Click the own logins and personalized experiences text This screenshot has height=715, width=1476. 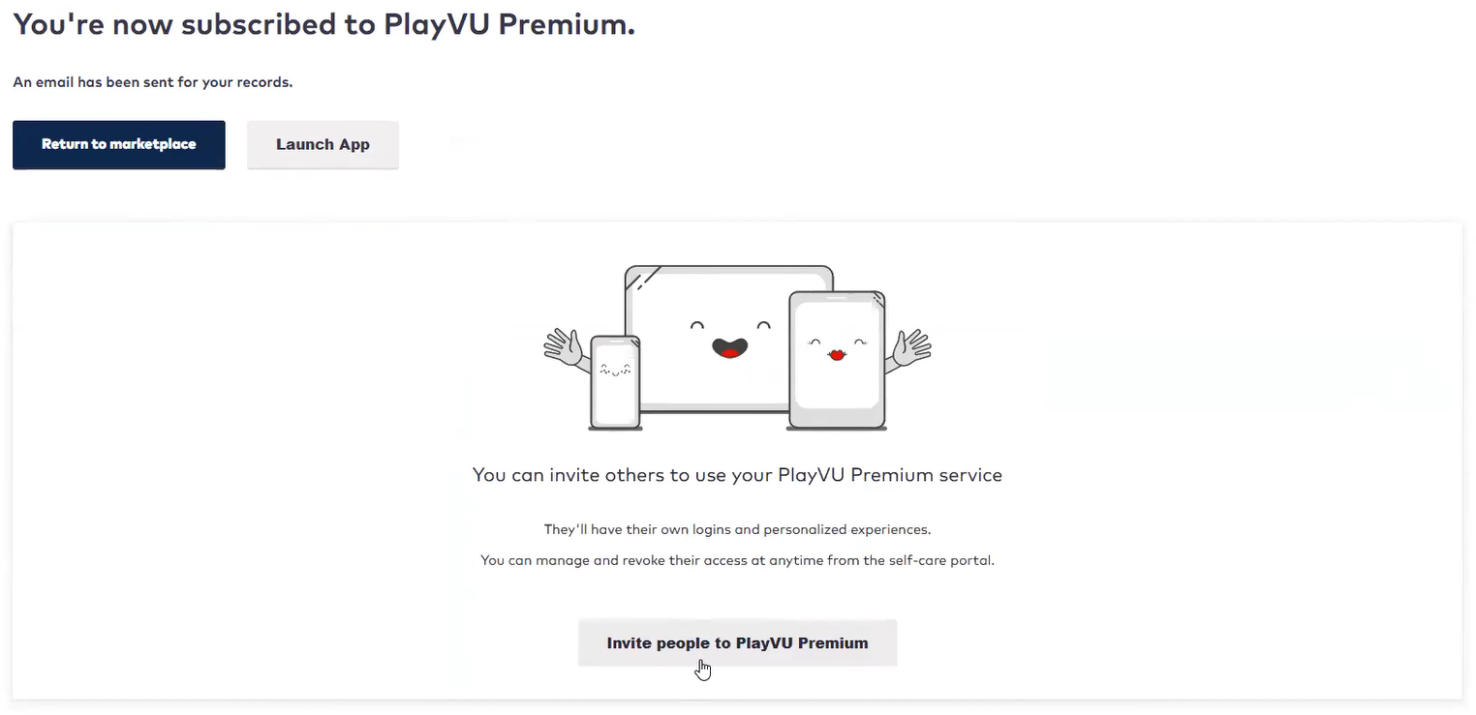pos(737,529)
